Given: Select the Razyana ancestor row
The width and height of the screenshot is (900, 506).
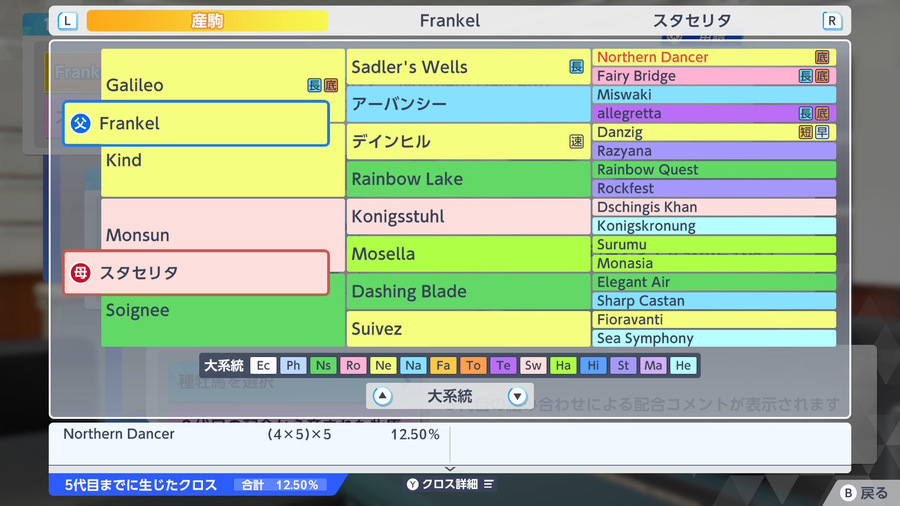Looking at the screenshot, I should click(x=714, y=151).
